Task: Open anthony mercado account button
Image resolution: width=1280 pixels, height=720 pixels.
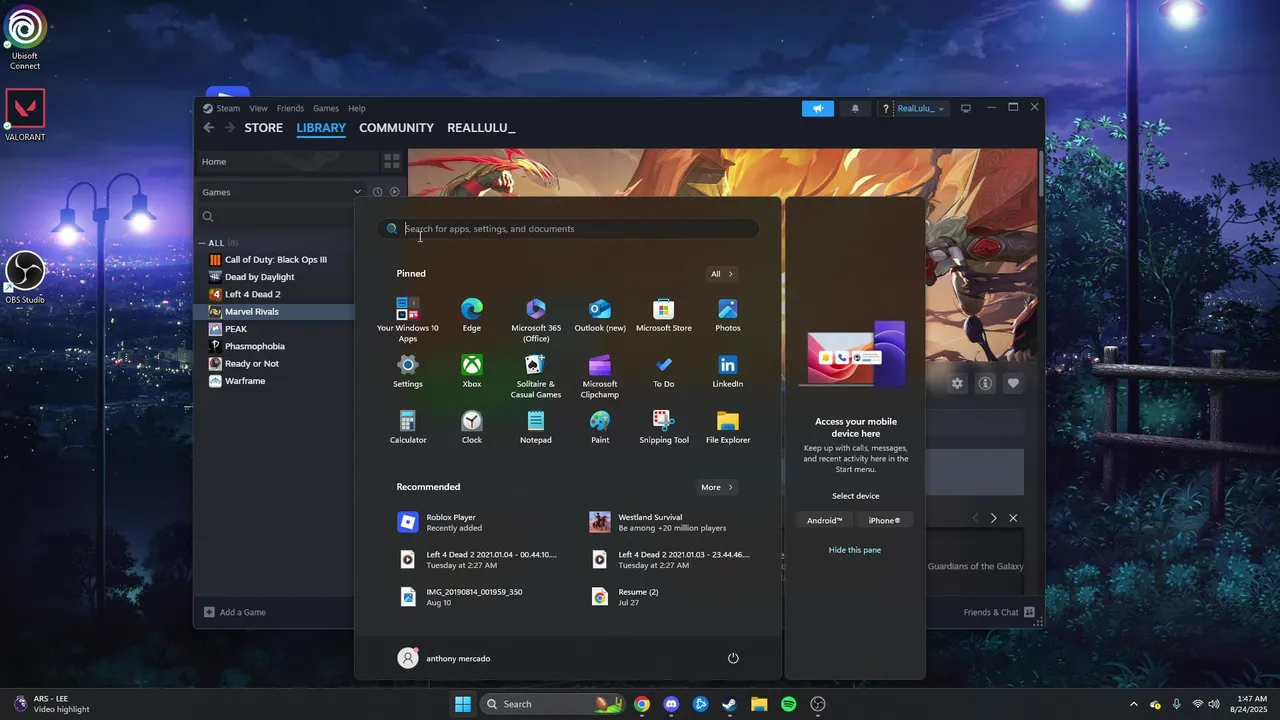Action: pos(445,658)
